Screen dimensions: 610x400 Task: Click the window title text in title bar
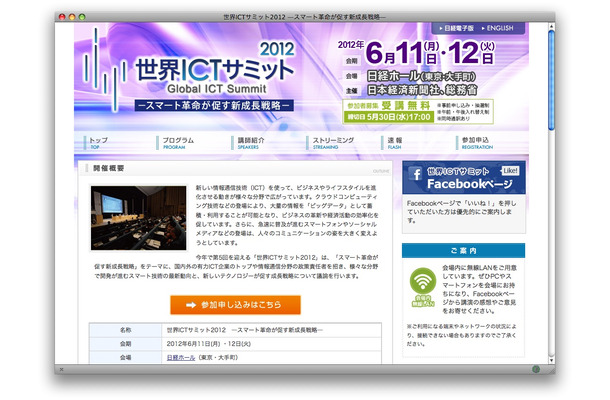305,17
